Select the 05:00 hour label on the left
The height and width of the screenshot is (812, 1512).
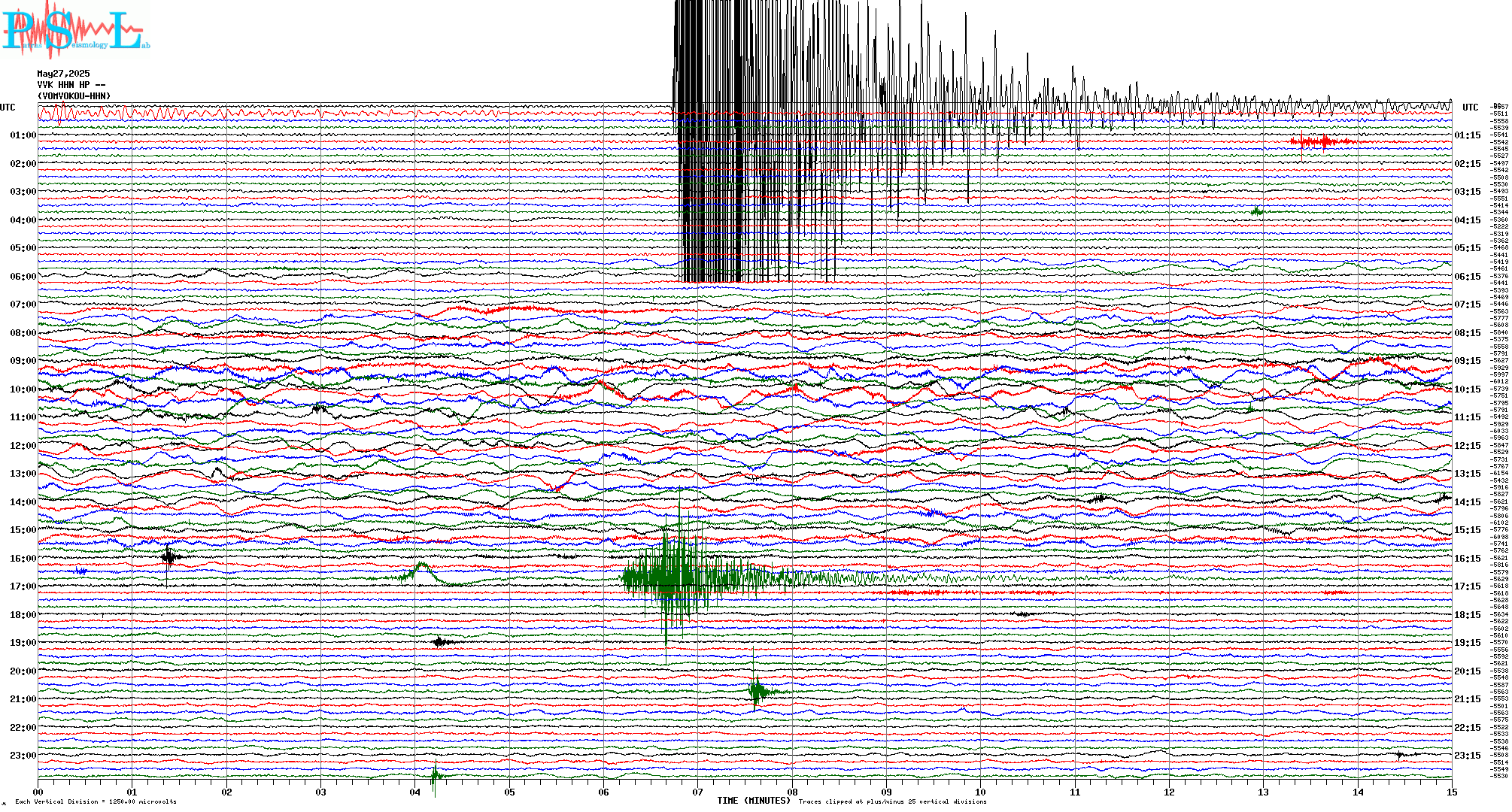(23, 248)
